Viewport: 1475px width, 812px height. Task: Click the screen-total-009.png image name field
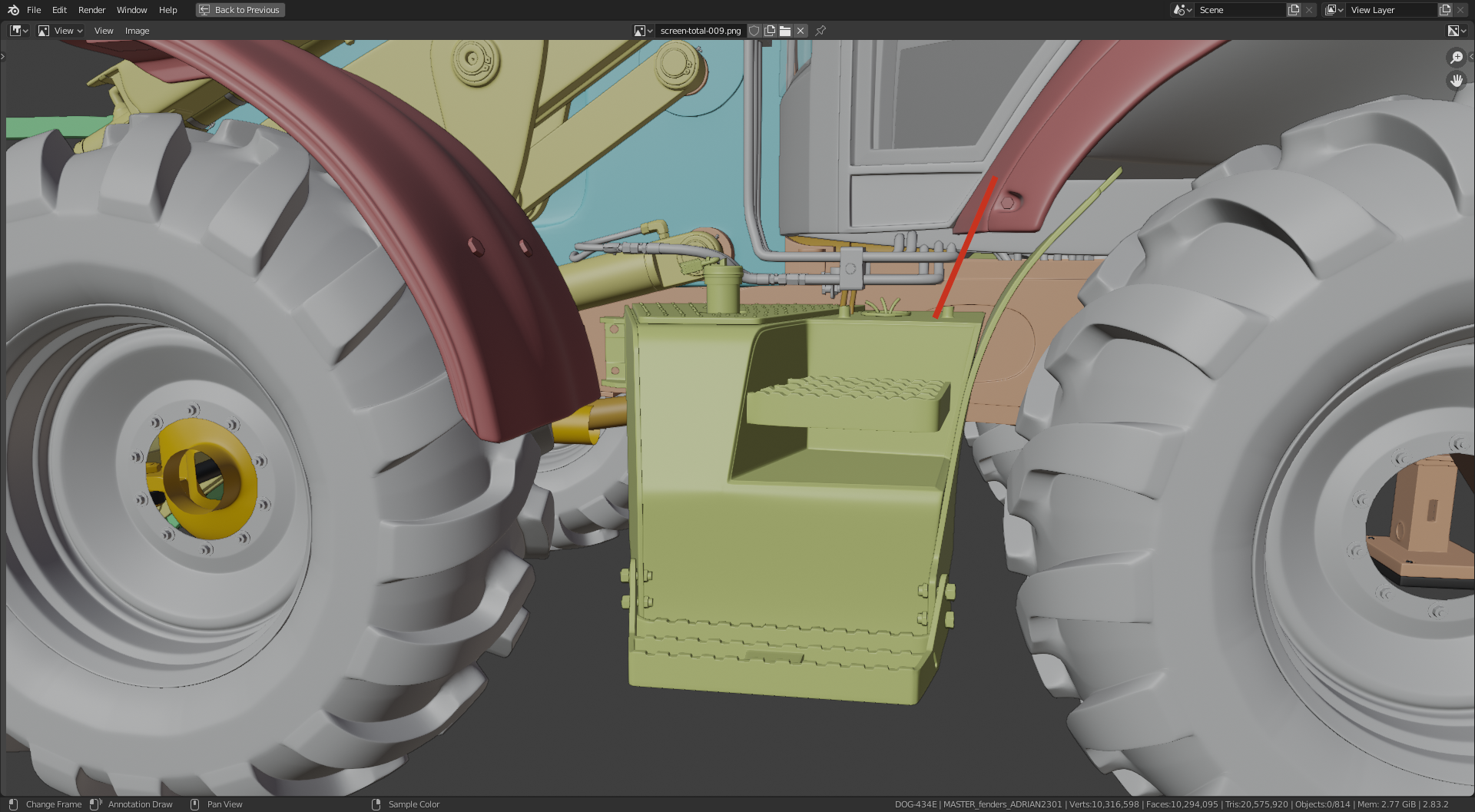pyautogui.click(x=701, y=31)
